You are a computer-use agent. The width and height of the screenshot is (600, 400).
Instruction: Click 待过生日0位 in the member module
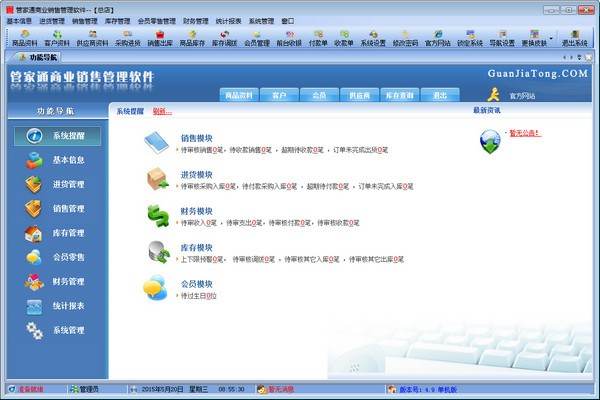pos(199,296)
